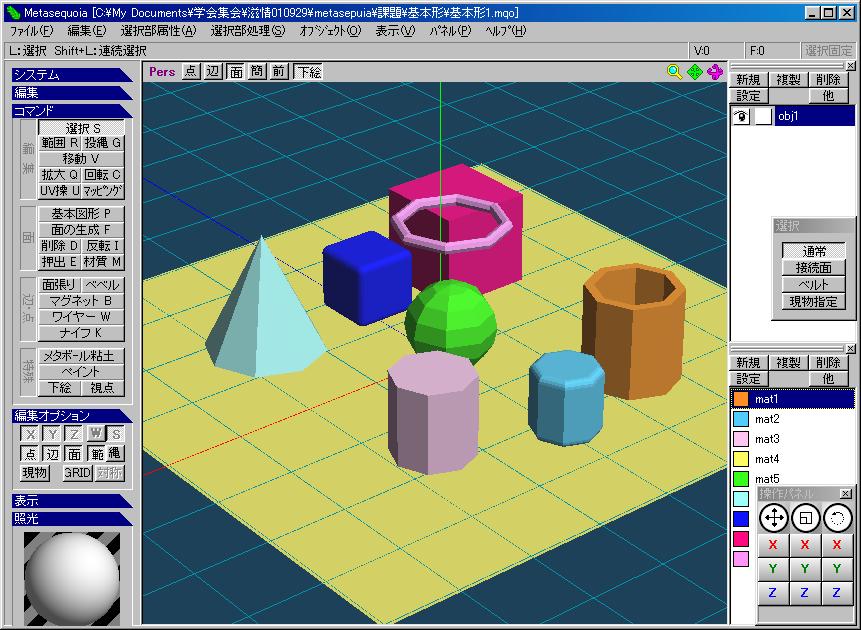The height and width of the screenshot is (630, 861).
Task: Collapse the 編集オプション panel header
Action: coord(72,416)
